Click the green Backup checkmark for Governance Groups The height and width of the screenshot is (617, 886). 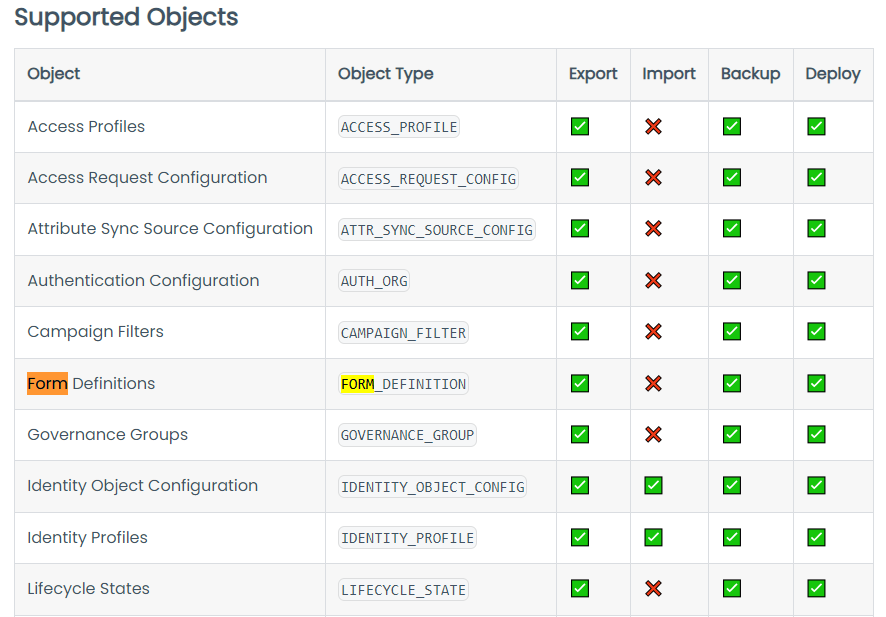[731, 435]
